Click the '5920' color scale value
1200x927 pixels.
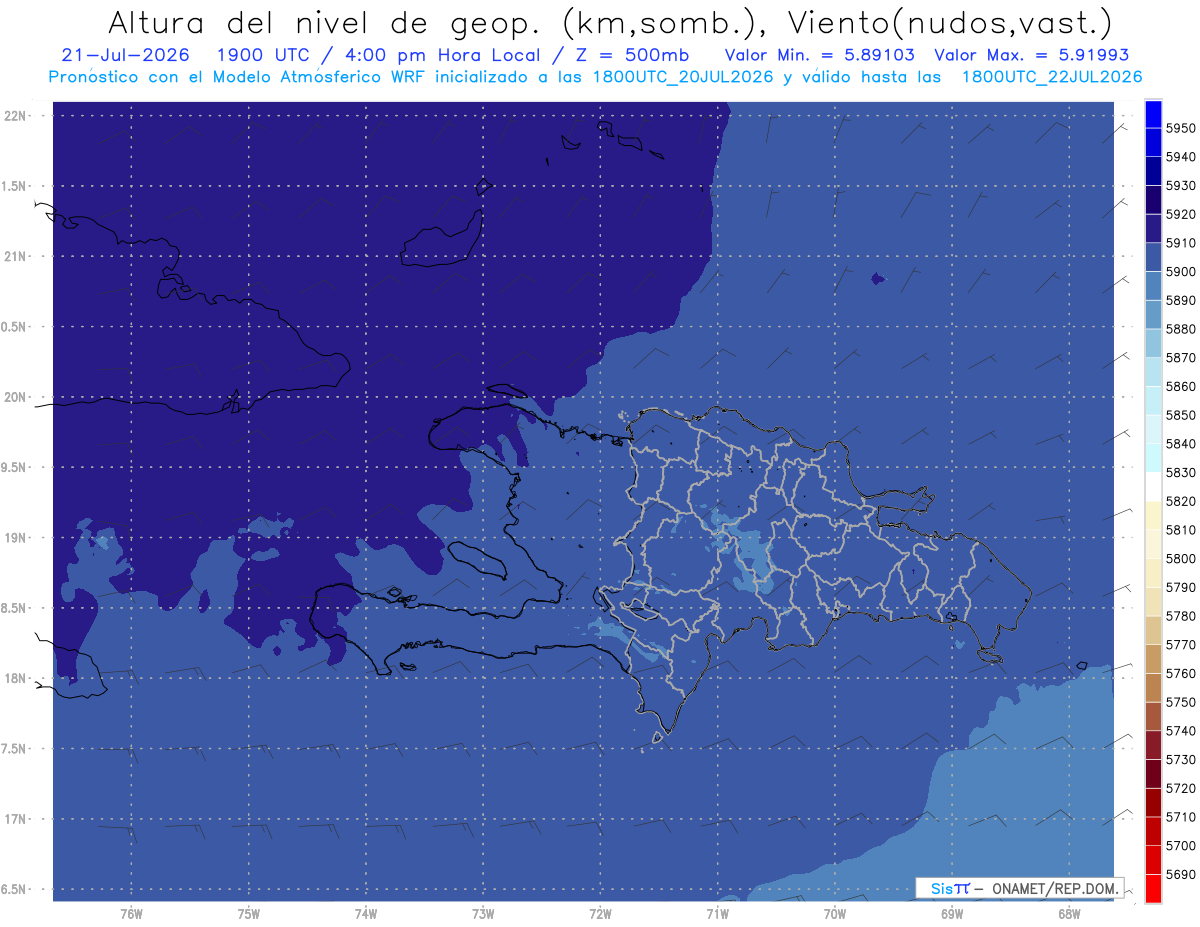tap(1181, 214)
